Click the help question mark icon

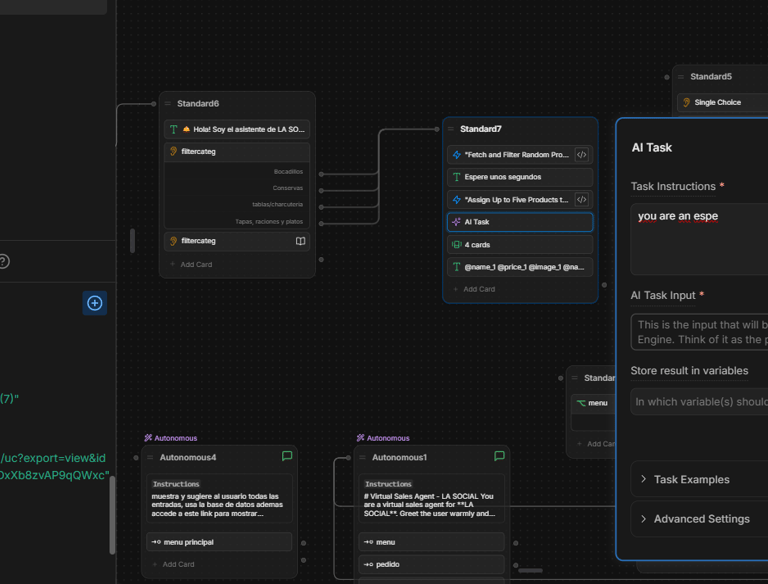click(x=4, y=261)
